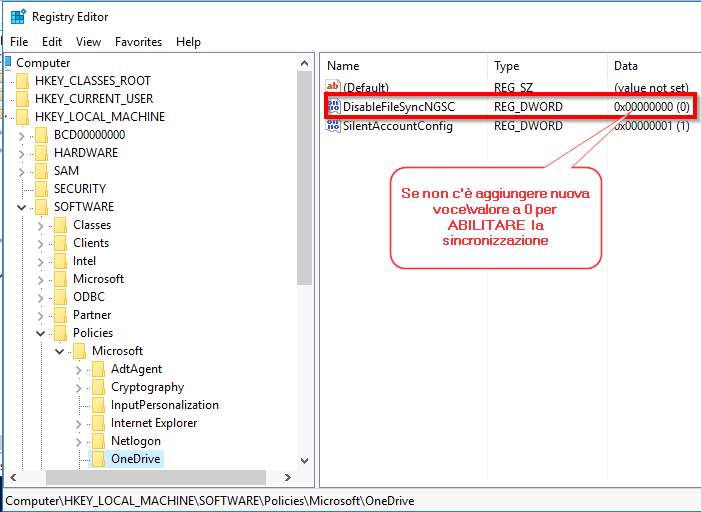The image size is (701, 512).
Task: Expand the Partner key
Action: coord(40,316)
